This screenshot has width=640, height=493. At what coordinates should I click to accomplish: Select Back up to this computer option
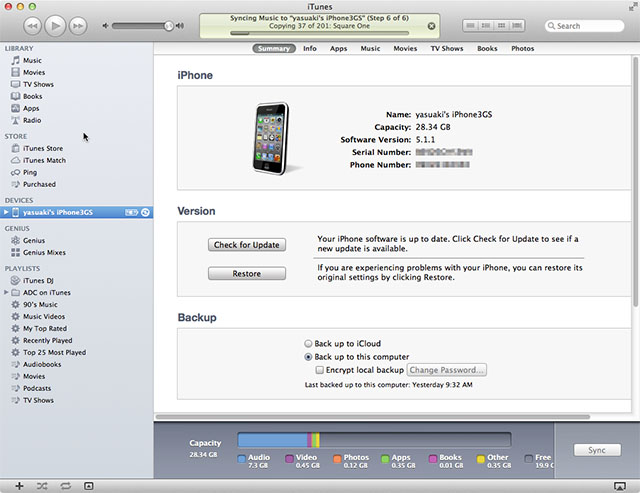tap(308, 356)
